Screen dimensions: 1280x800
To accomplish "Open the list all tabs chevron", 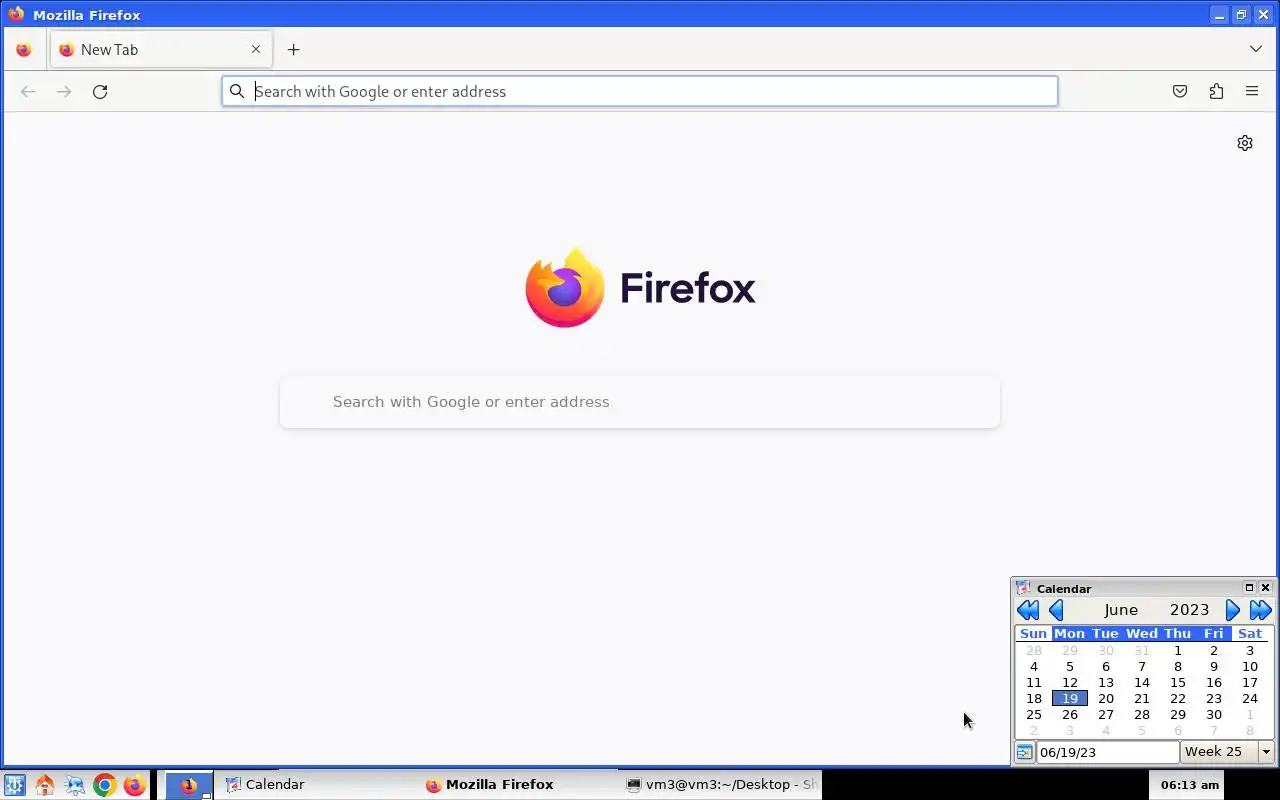I will click(1256, 49).
